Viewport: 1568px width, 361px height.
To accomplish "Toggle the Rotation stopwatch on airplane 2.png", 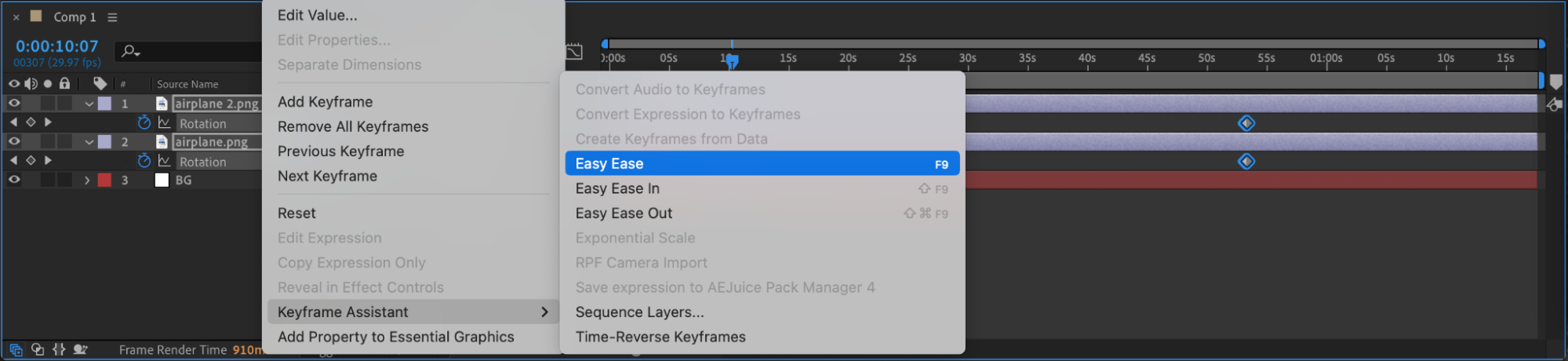I will pyautogui.click(x=144, y=122).
